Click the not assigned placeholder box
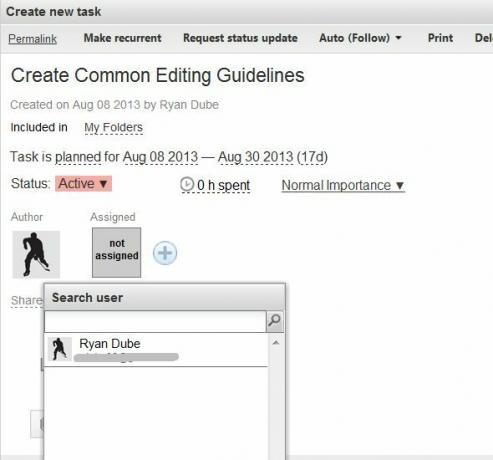 116,253
